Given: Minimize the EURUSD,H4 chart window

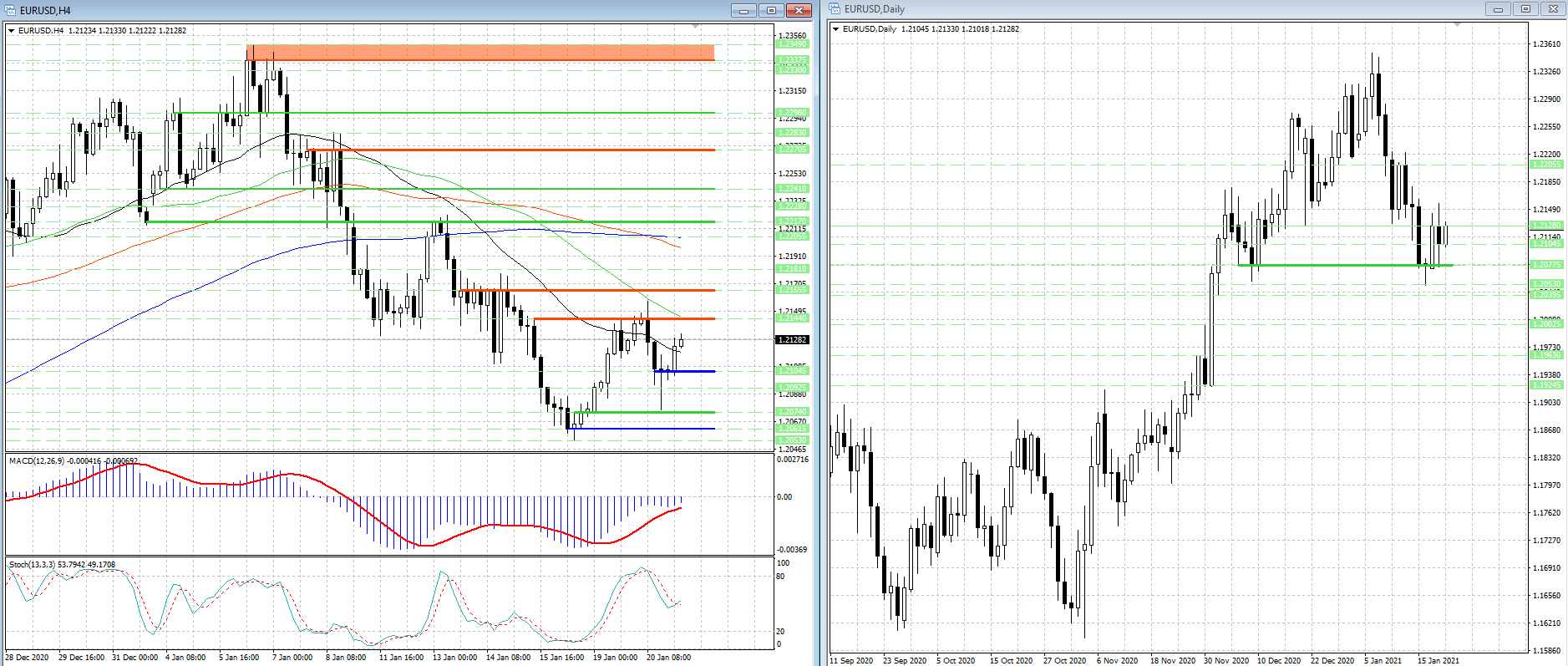Looking at the screenshot, I should pos(743,10).
